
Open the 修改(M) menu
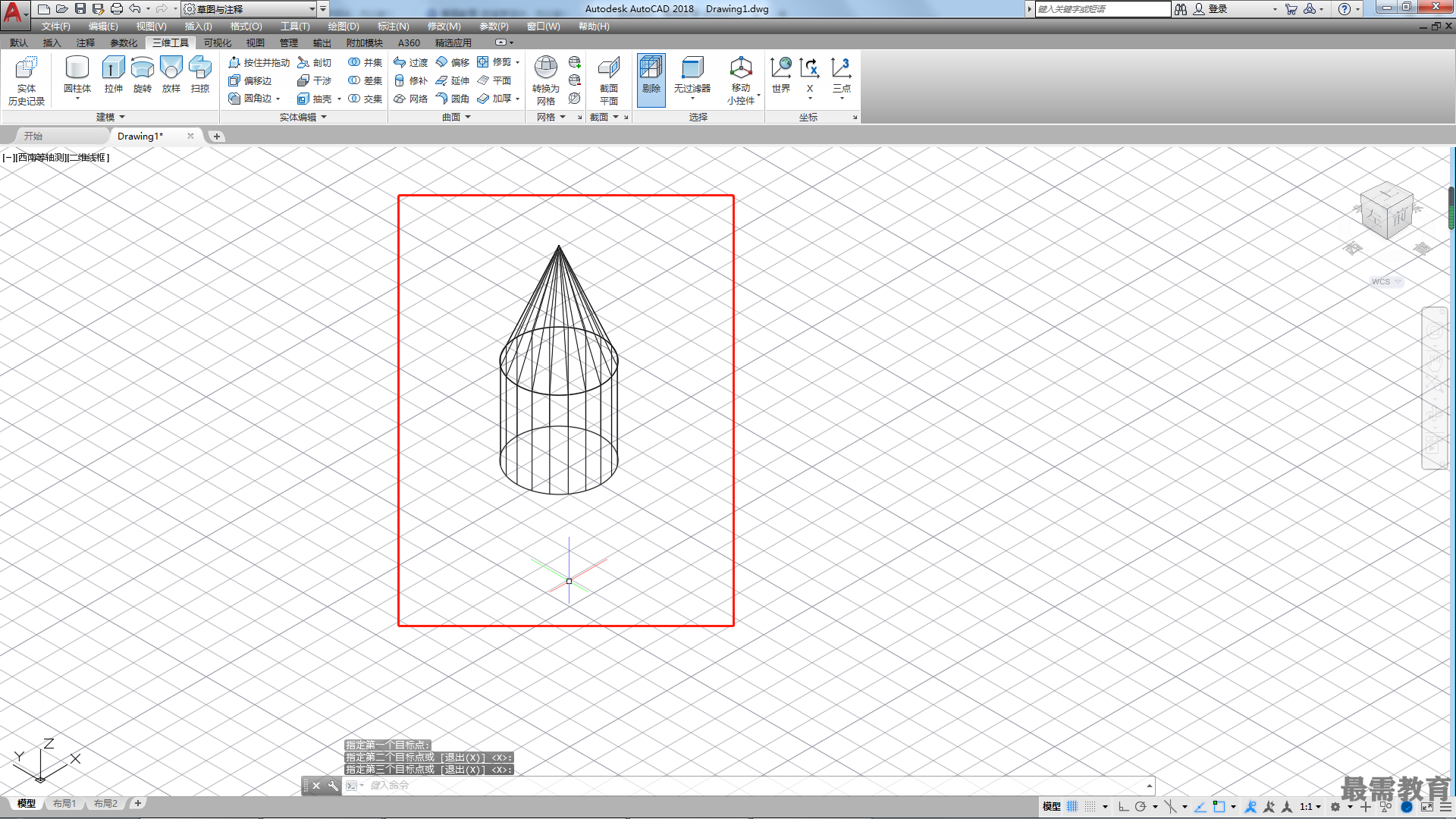pos(444,27)
